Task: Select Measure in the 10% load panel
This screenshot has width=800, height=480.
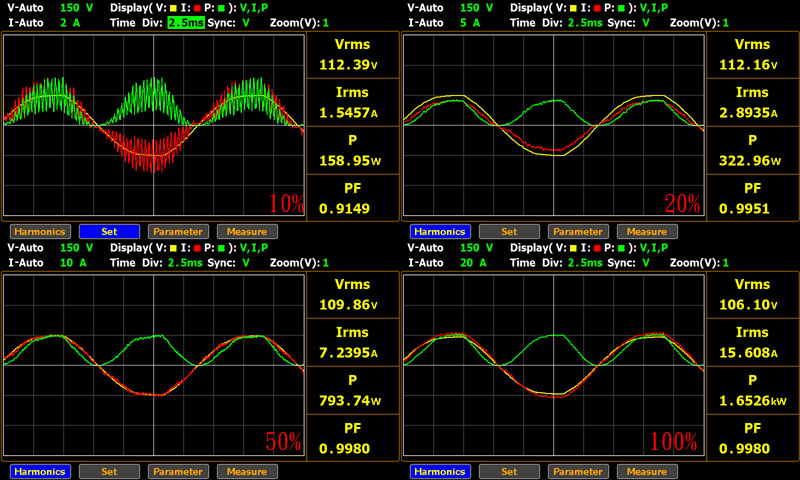Action: (x=247, y=232)
